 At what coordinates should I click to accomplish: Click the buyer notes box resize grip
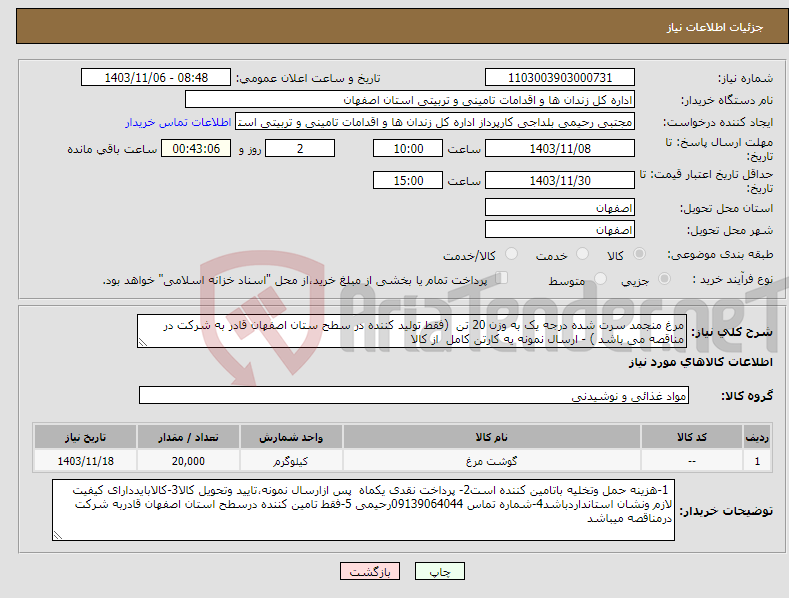click(58, 535)
